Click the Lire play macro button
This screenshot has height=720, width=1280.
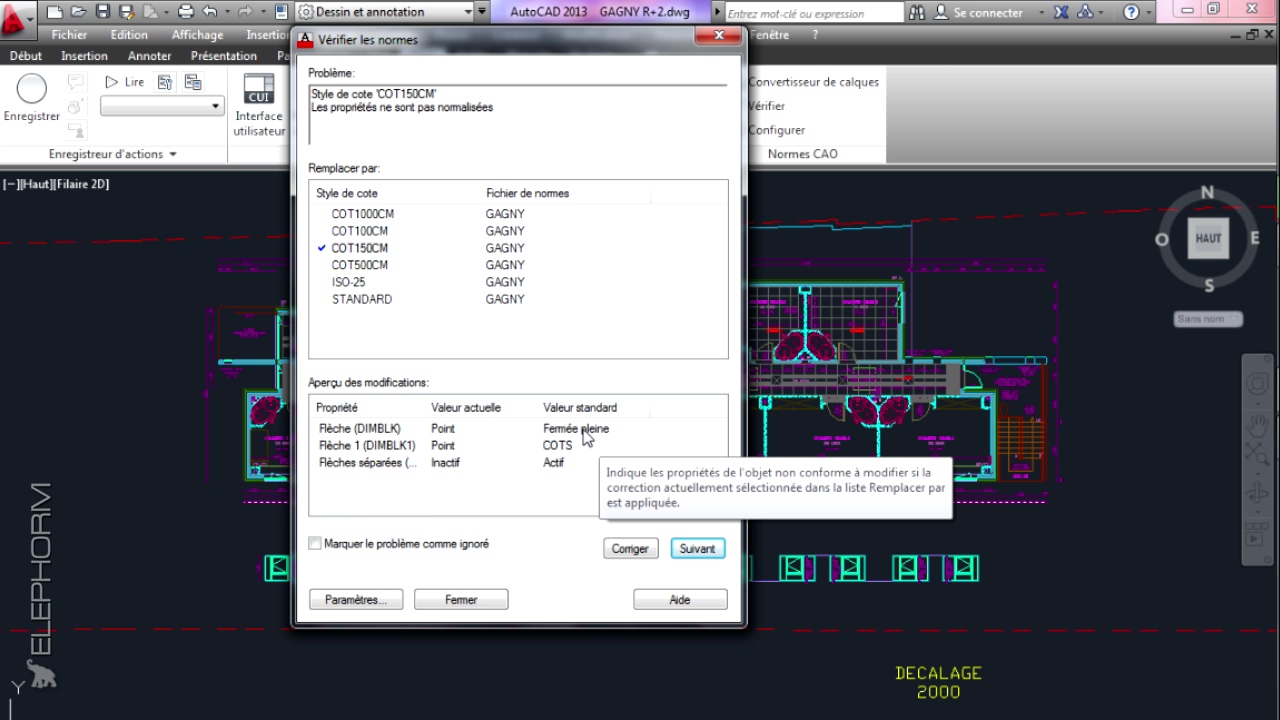coord(123,82)
